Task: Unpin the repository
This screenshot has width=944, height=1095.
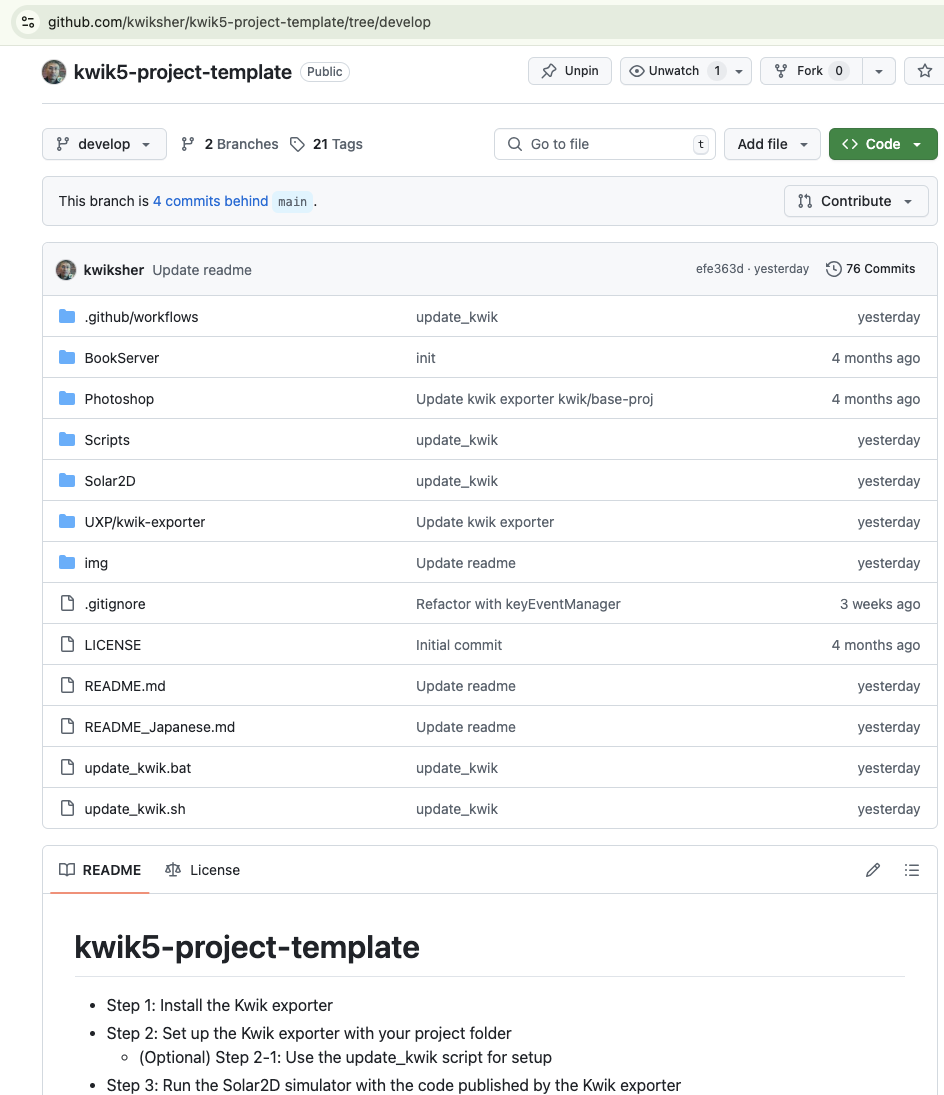Action: click(570, 71)
